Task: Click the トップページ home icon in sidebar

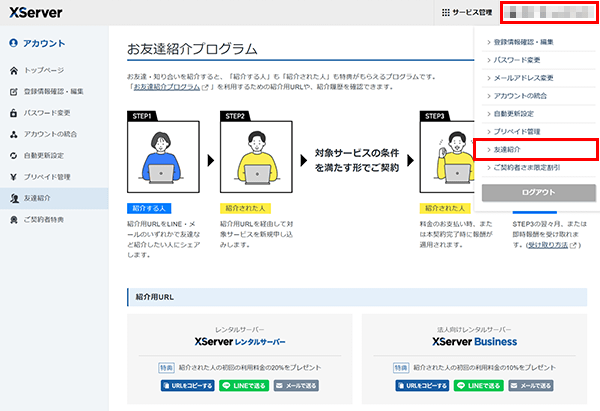Action: 14,71
